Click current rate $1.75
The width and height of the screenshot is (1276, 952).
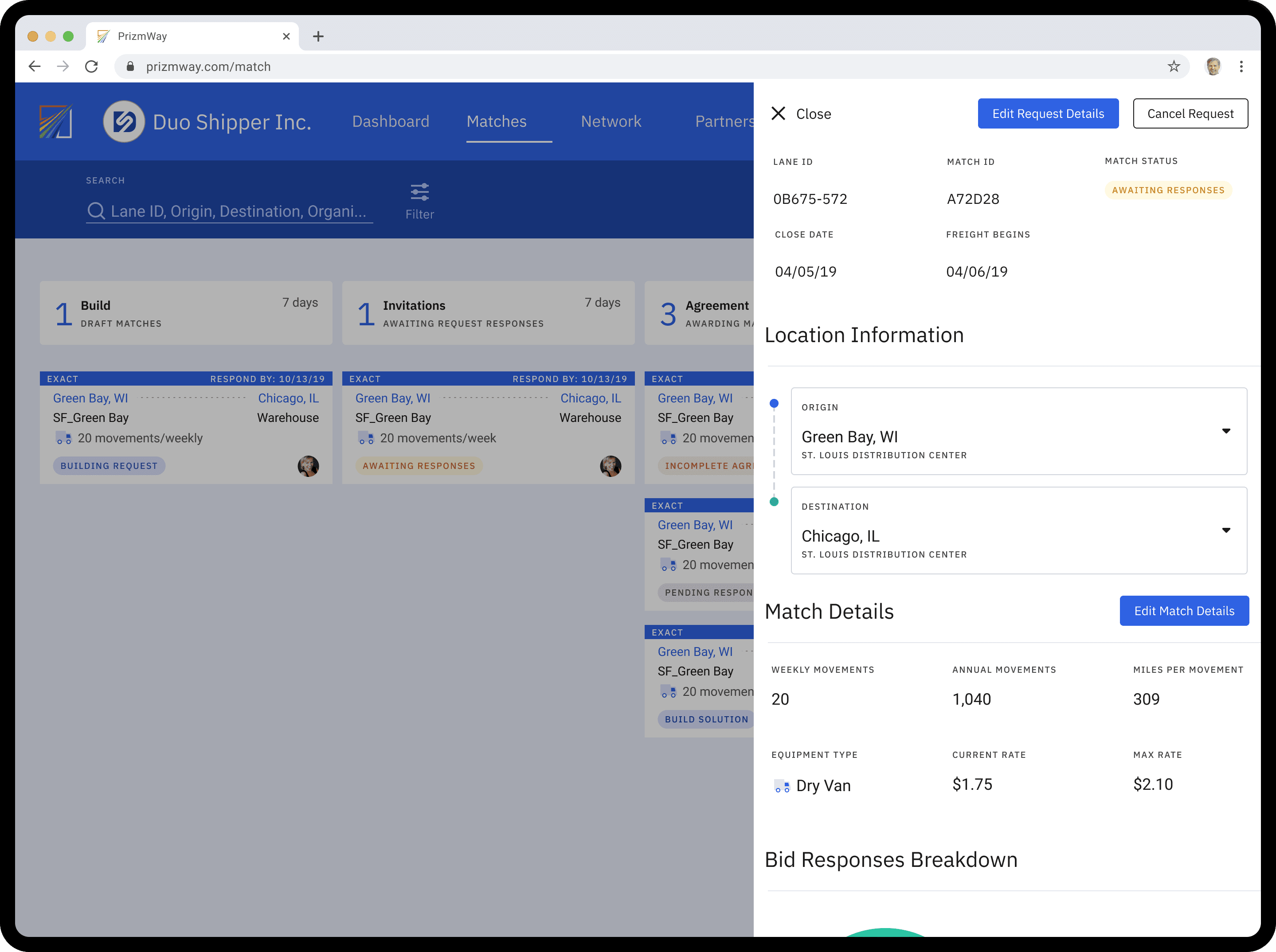point(972,784)
